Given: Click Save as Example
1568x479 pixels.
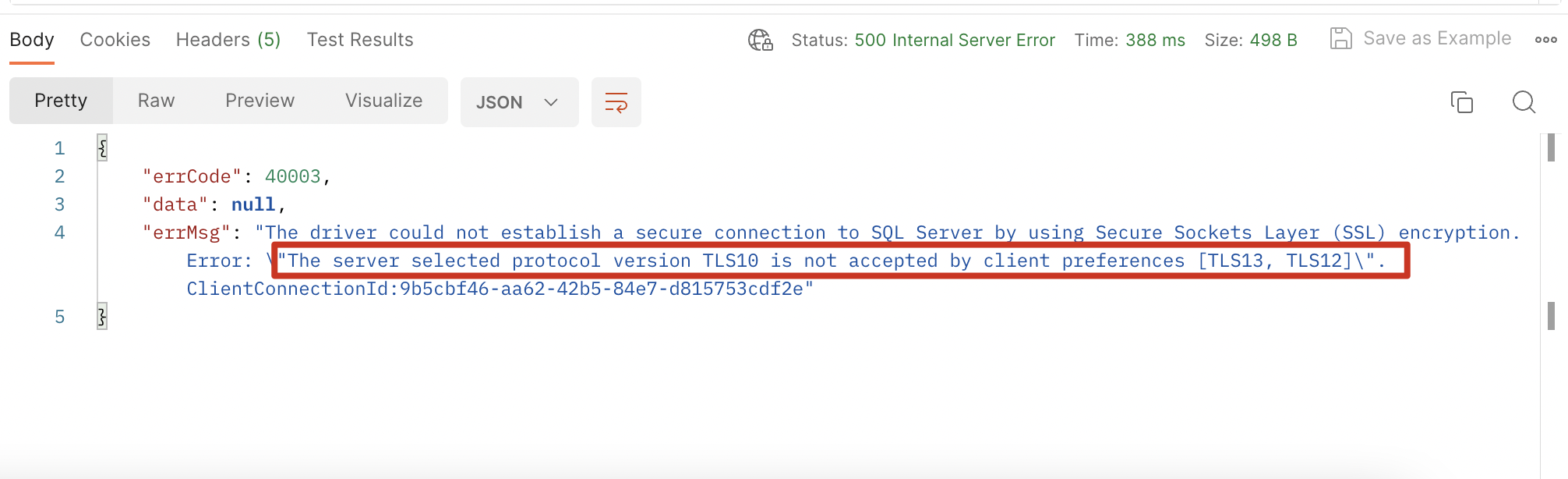Looking at the screenshot, I should tap(1436, 38).
